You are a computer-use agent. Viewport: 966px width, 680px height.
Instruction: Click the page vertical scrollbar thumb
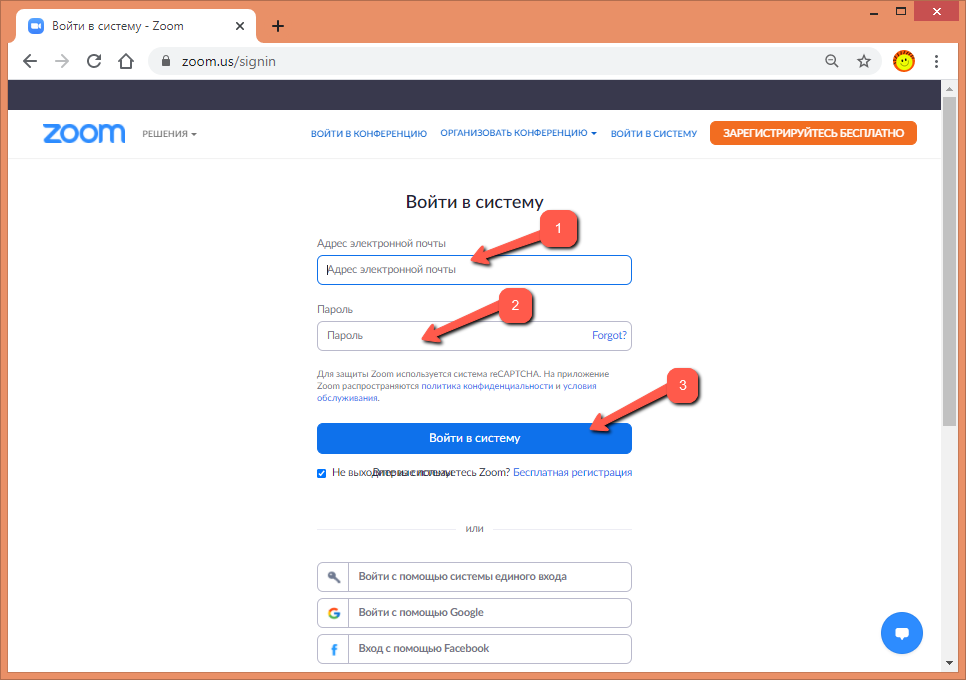coord(949,262)
